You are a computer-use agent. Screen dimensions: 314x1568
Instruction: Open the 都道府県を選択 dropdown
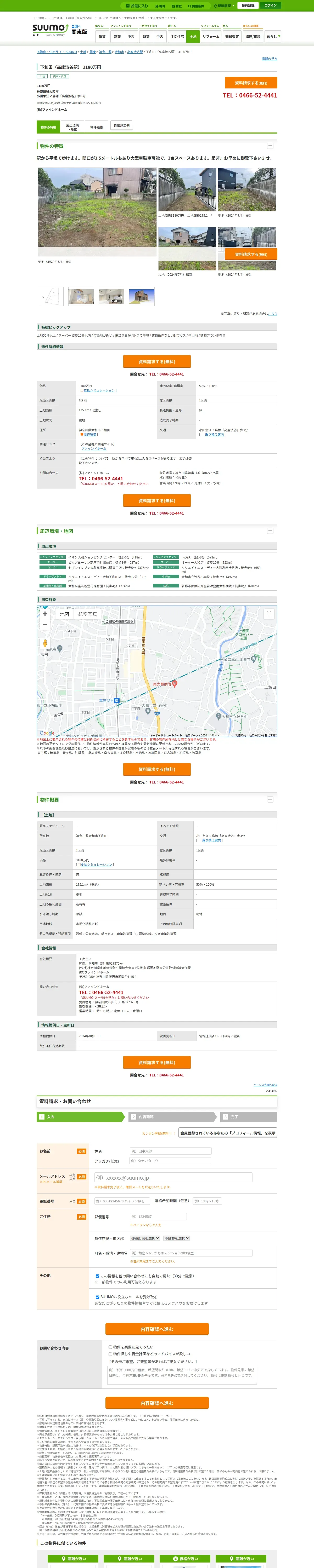(145, 1238)
